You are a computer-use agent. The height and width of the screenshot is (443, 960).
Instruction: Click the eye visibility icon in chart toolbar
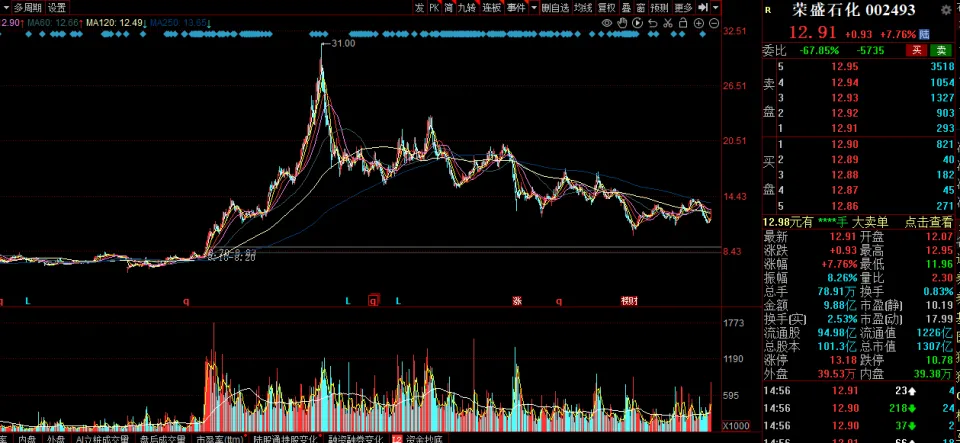[608, 21]
